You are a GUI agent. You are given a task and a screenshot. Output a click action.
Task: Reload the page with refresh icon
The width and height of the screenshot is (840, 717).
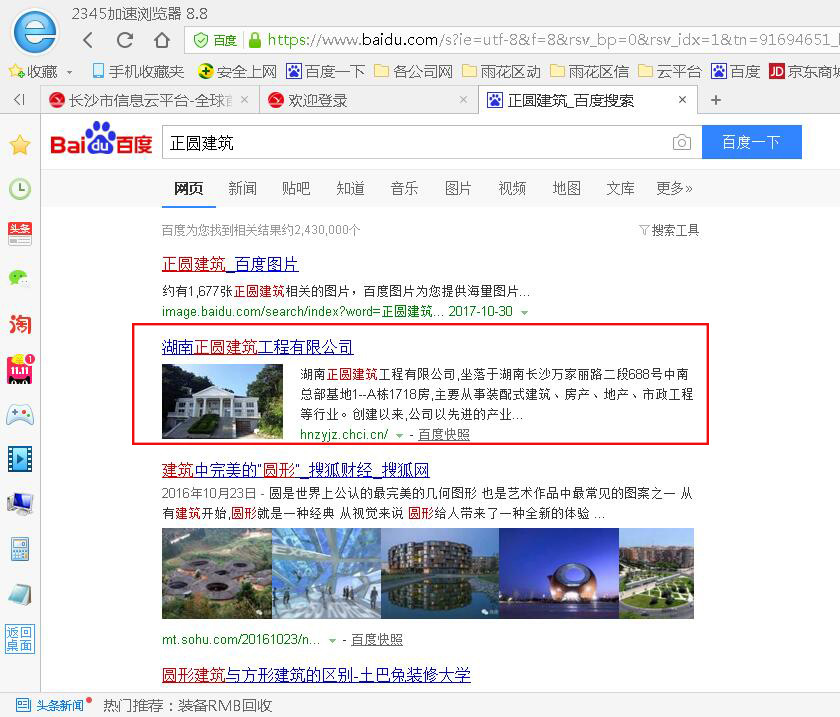click(x=125, y=40)
